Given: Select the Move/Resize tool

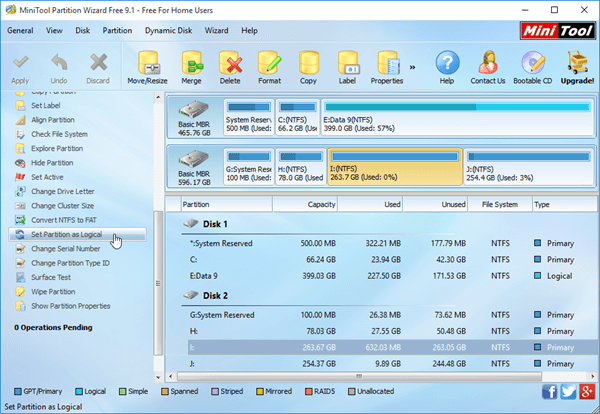Looking at the screenshot, I should 147,67.
